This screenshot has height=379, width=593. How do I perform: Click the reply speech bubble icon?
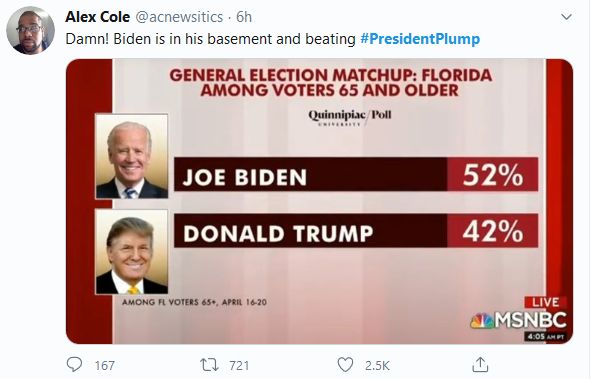coord(74,365)
